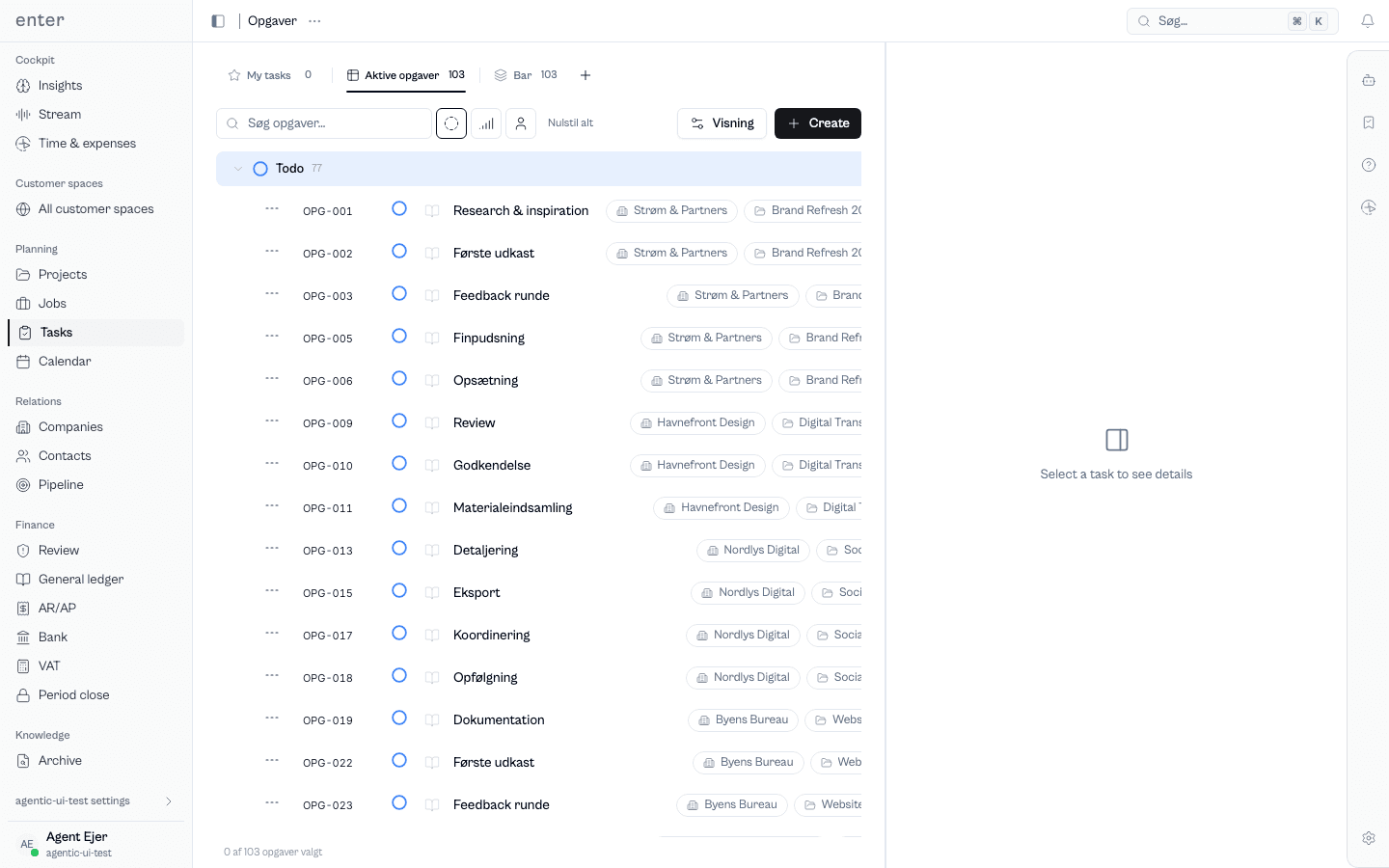This screenshot has height=868, width=1389.
Task: Click Strøm & Partners chip on OPG-001
Action: [671, 210]
